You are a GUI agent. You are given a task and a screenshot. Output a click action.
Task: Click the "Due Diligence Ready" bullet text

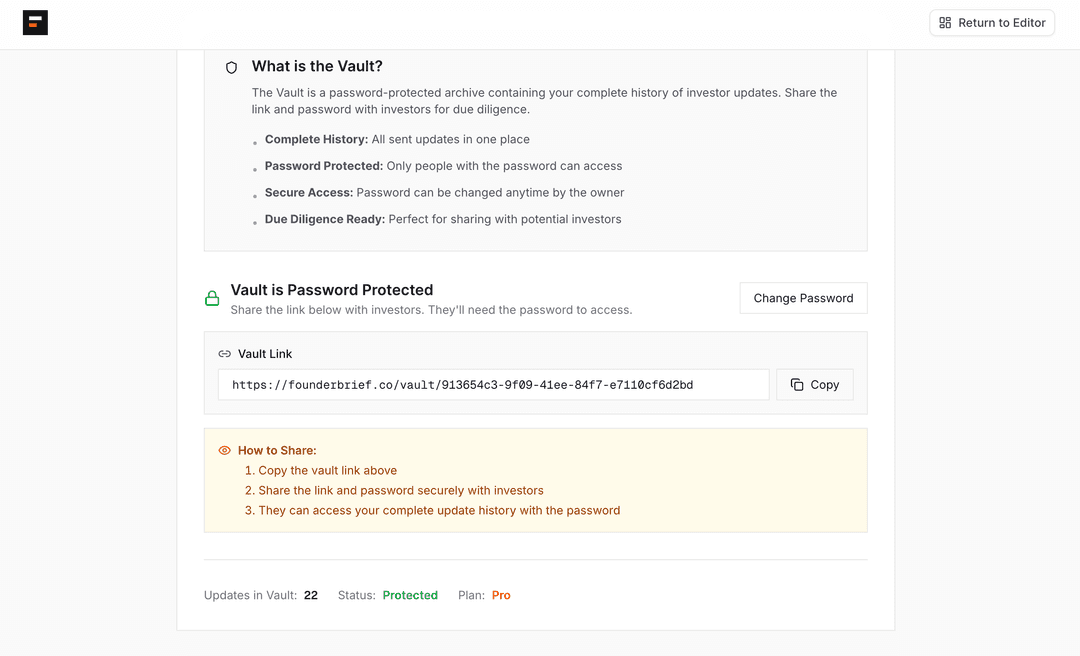325,219
